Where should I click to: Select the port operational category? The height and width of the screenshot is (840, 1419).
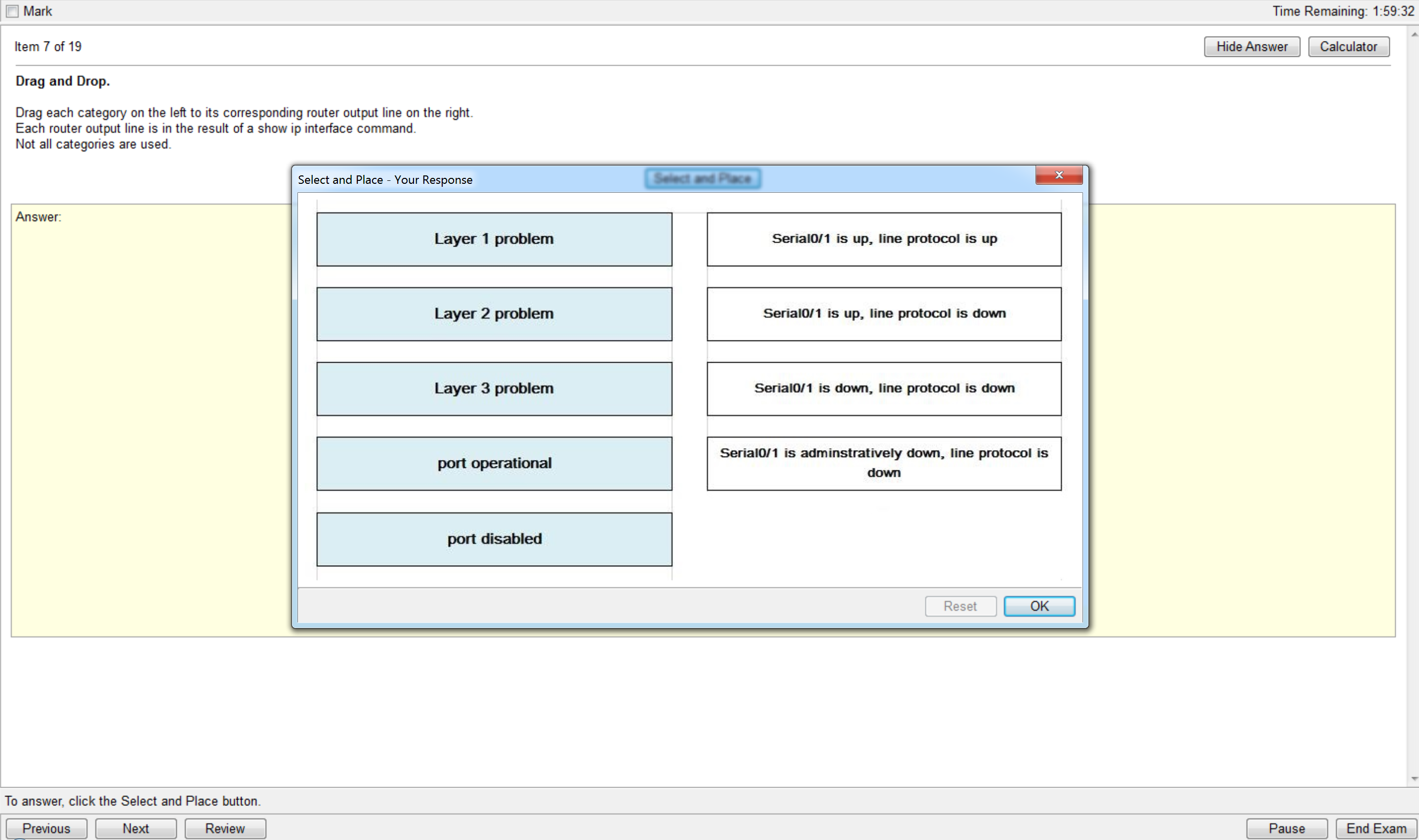(494, 463)
